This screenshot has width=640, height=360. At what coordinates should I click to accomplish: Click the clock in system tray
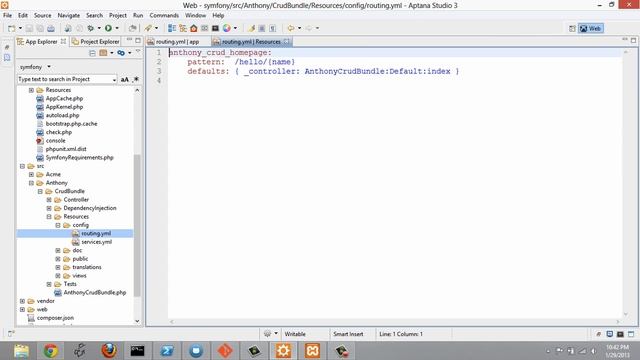point(618,351)
